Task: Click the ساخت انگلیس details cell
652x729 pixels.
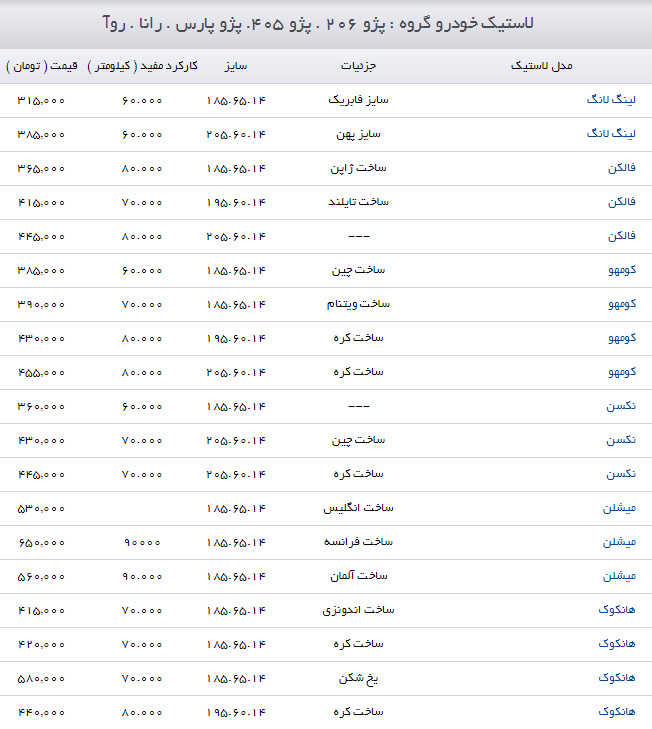Action: point(359,508)
